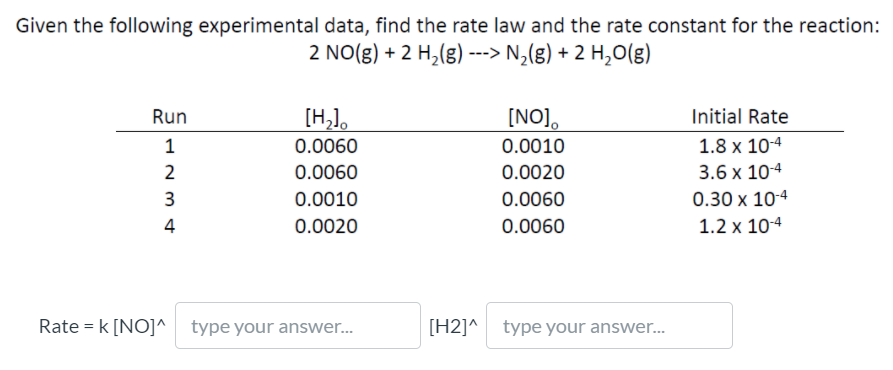893x370 pixels.
Task: Click the 1.8 x 10-4 initial rate value
Action: click(740, 145)
